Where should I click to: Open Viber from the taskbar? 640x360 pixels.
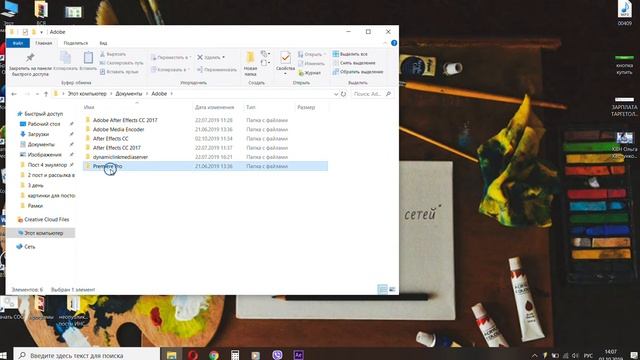tap(277, 355)
